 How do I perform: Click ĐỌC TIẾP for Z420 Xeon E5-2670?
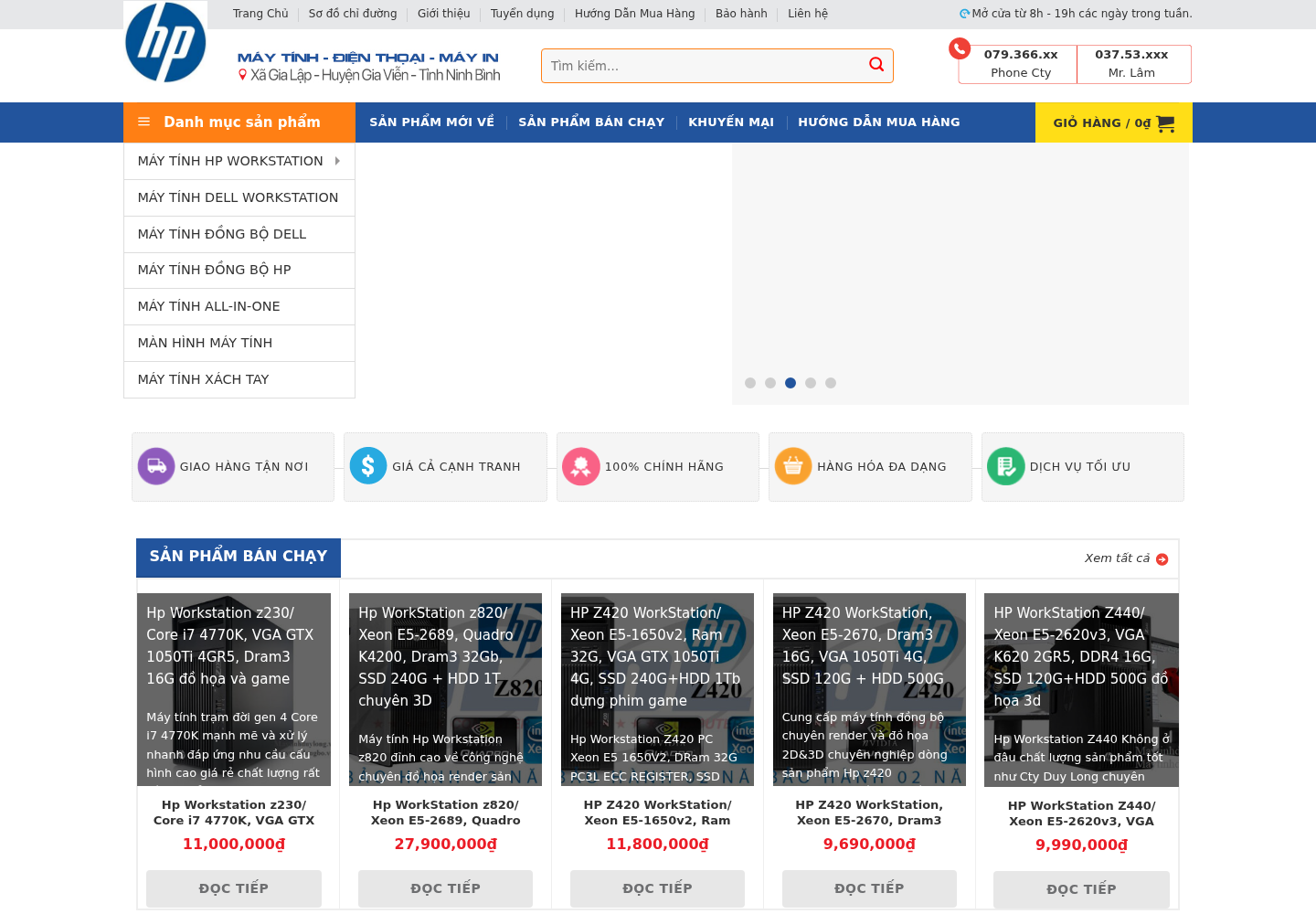click(869, 888)
